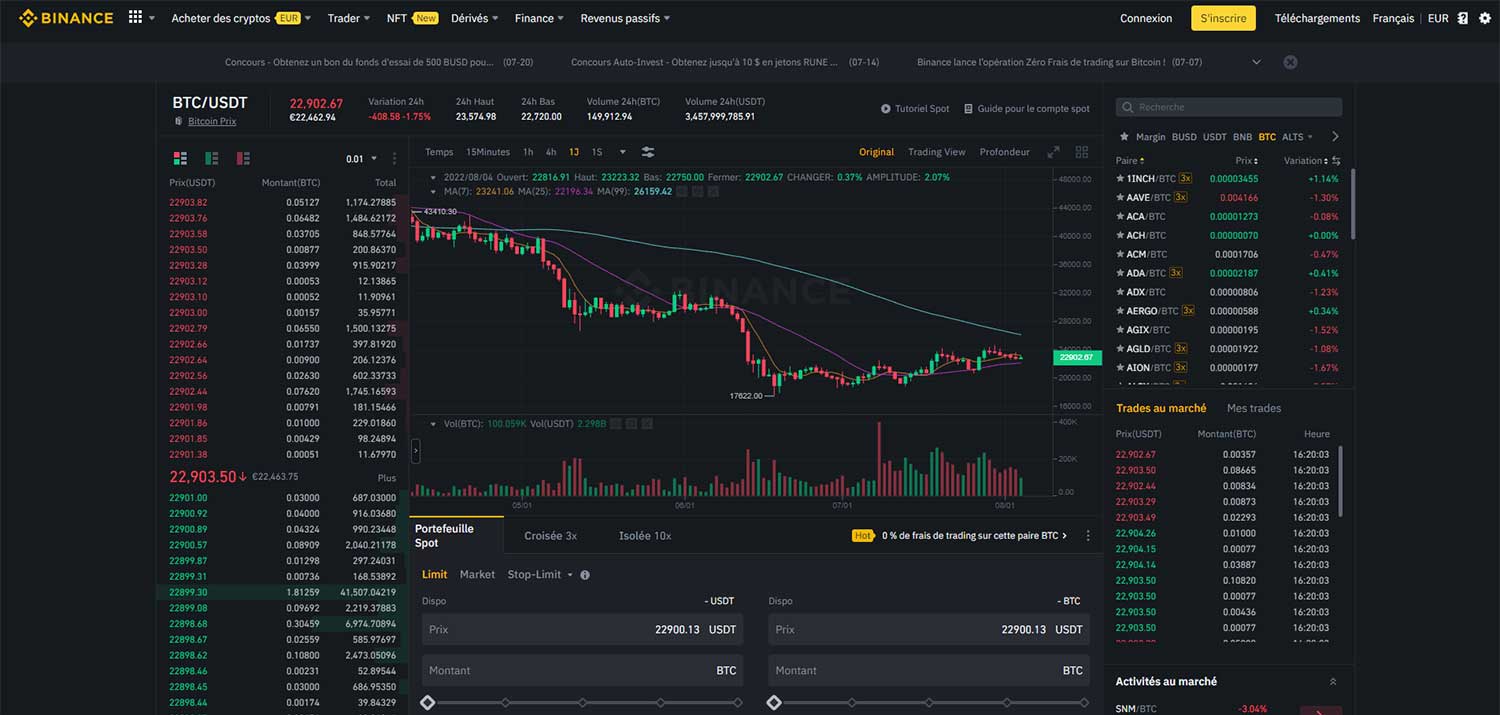This screenshot has width=1500, height=715.
Task: Expand left panel with chart edge arrow
Action: (x=415, y=452)
